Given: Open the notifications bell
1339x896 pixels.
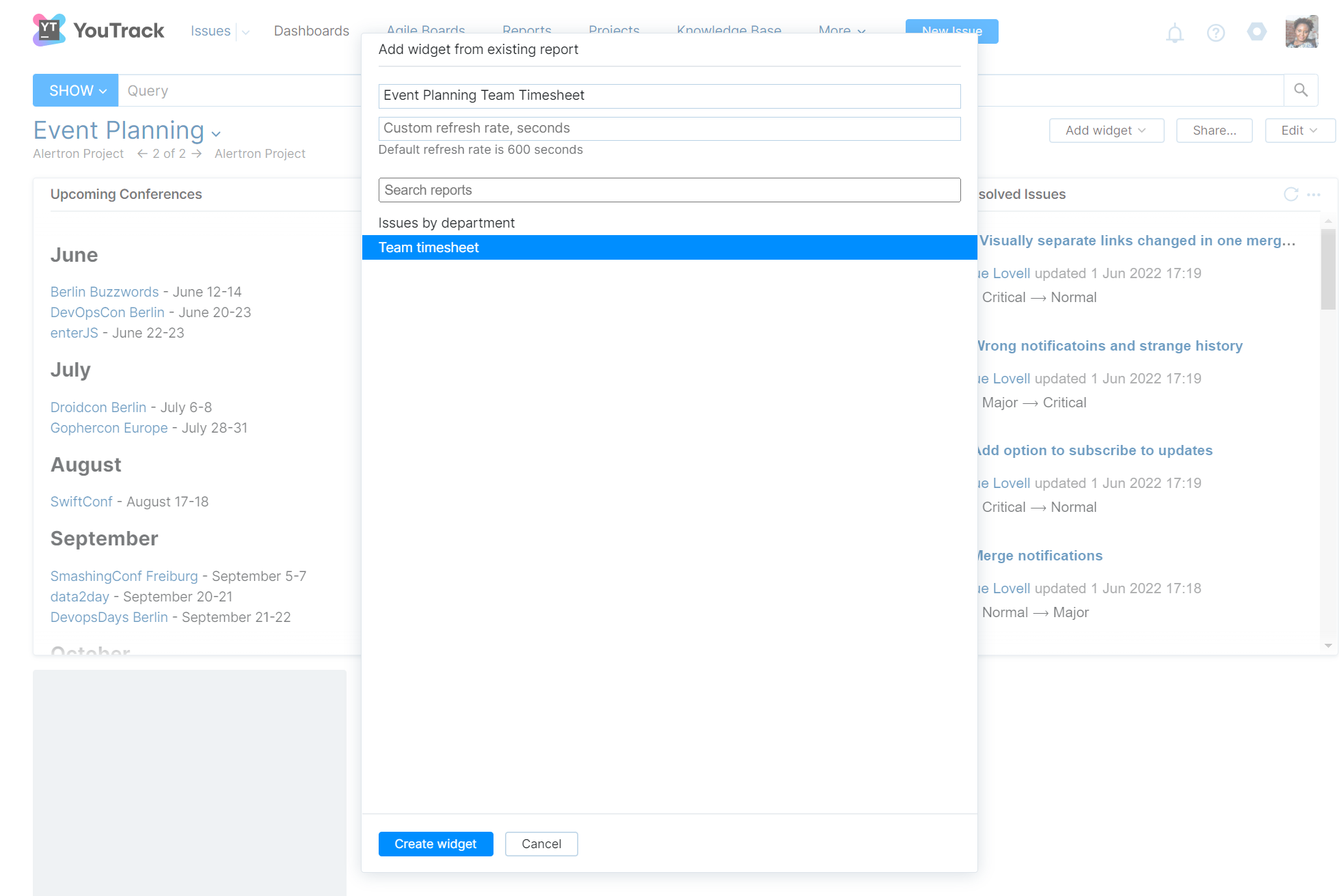Looking at the screenshot, I should [1174, 33].
